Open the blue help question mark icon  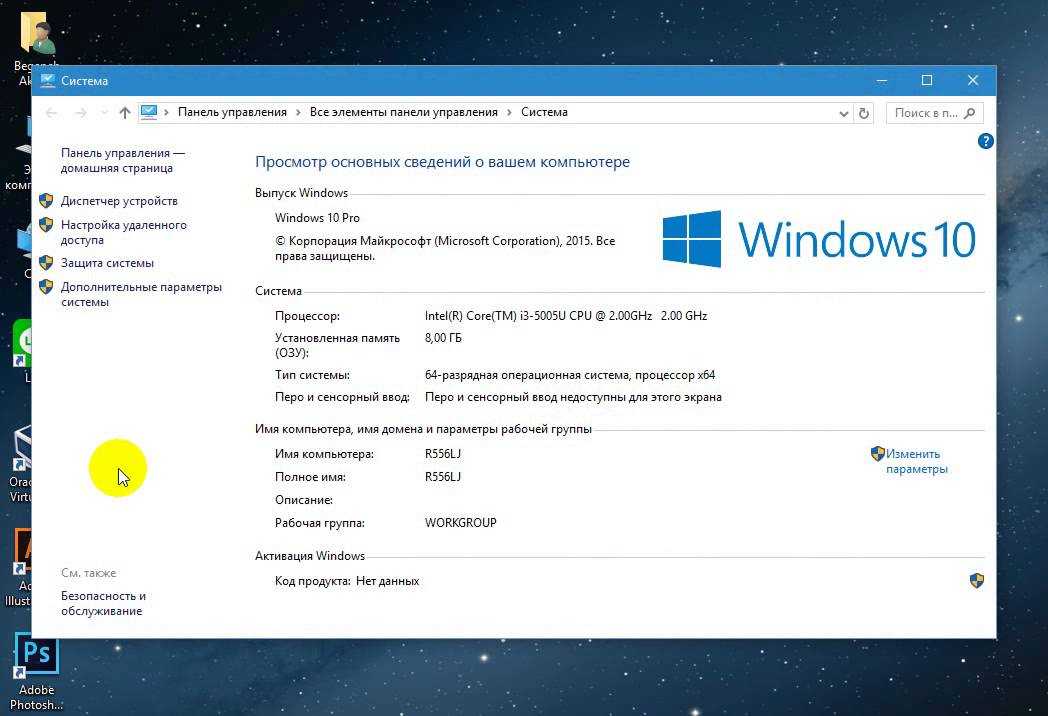[x=985, y=141]
